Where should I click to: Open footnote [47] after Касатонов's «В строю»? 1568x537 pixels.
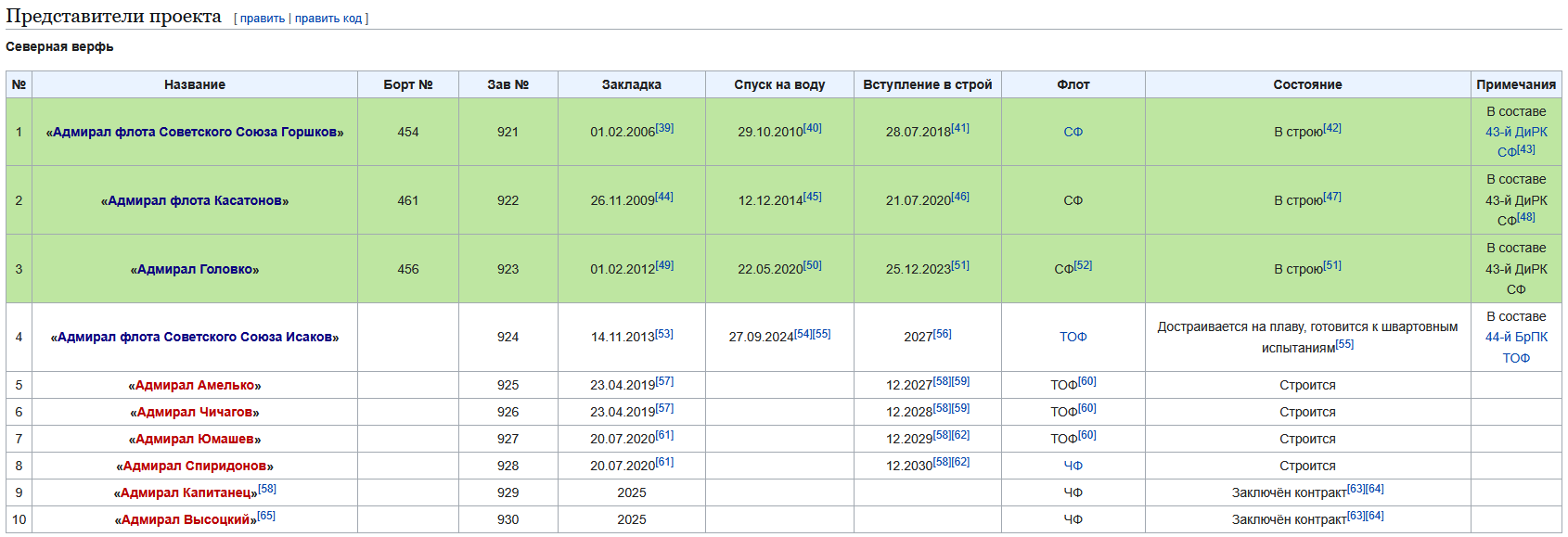1332,197
